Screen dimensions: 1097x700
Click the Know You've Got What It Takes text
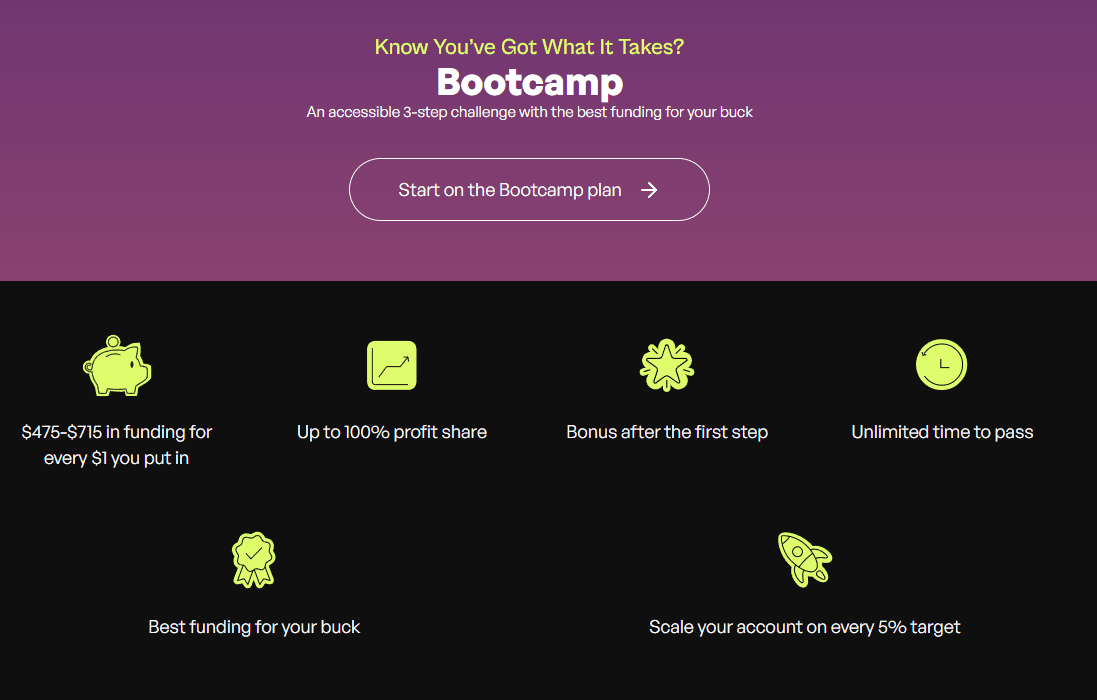pos(529,46)
